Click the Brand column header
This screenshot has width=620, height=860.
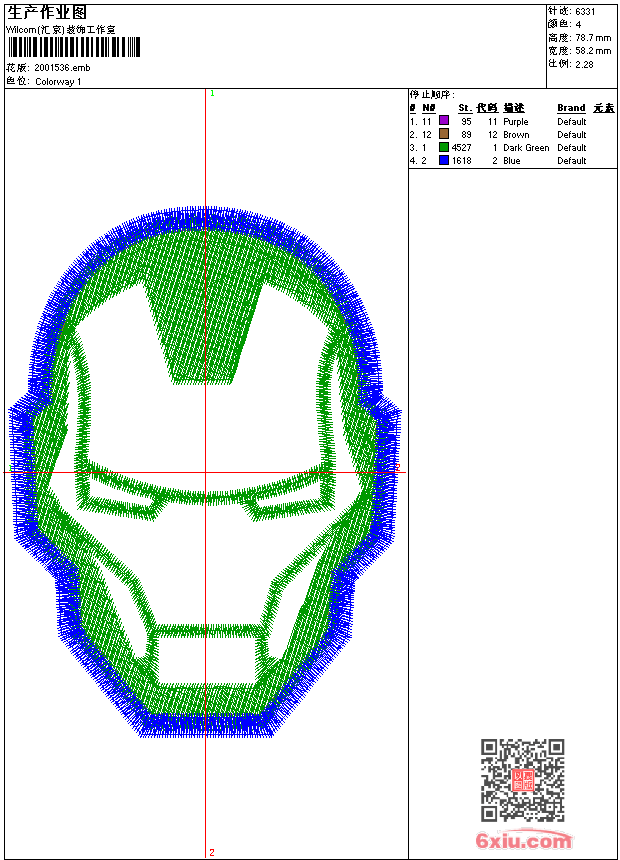(571, 108)
